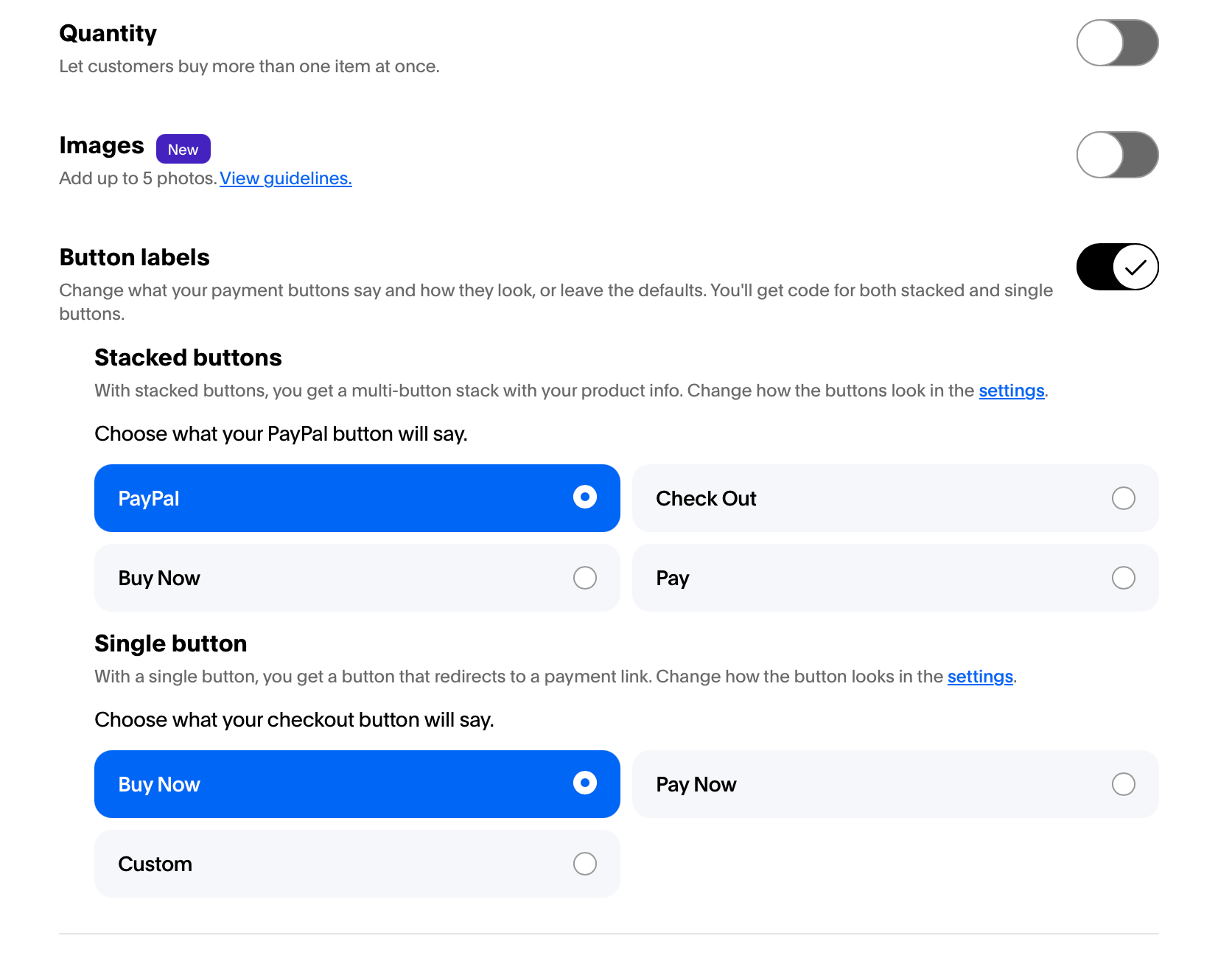Choose Pay Now for checkout button
This screenshot has width=1232, height=961.
coord(895,784)
